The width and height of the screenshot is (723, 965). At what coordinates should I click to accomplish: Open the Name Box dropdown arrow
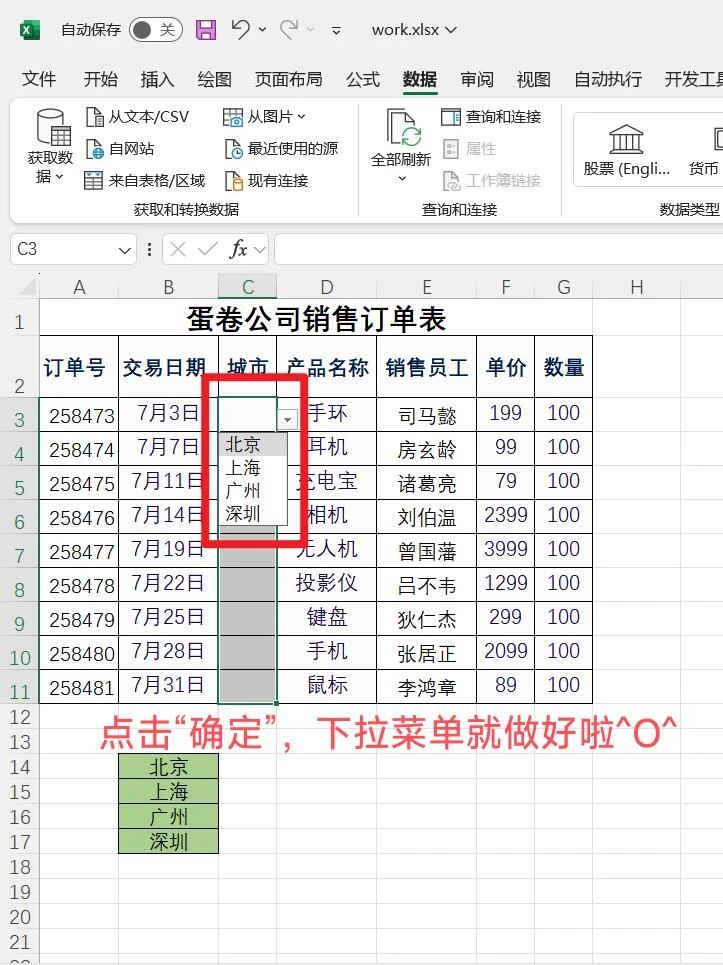(x=125, y=250)
